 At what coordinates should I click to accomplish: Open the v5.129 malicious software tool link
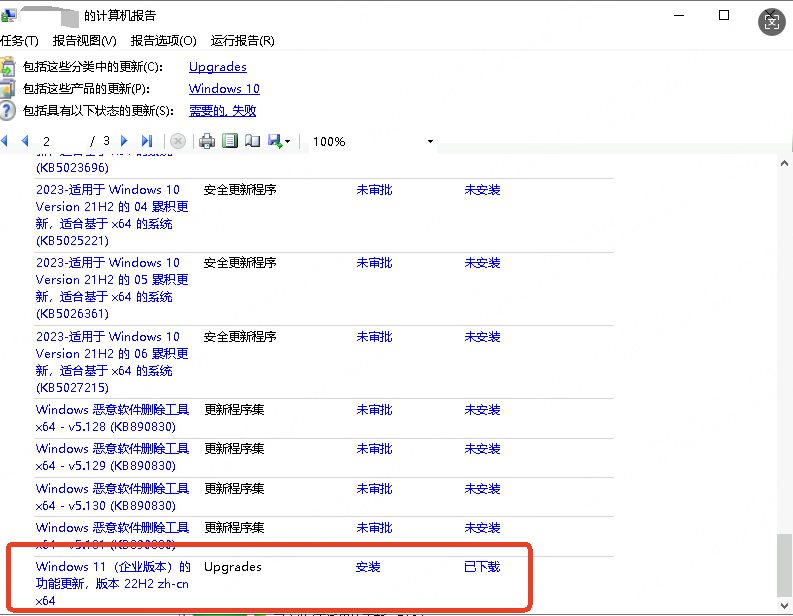(112, 457)
